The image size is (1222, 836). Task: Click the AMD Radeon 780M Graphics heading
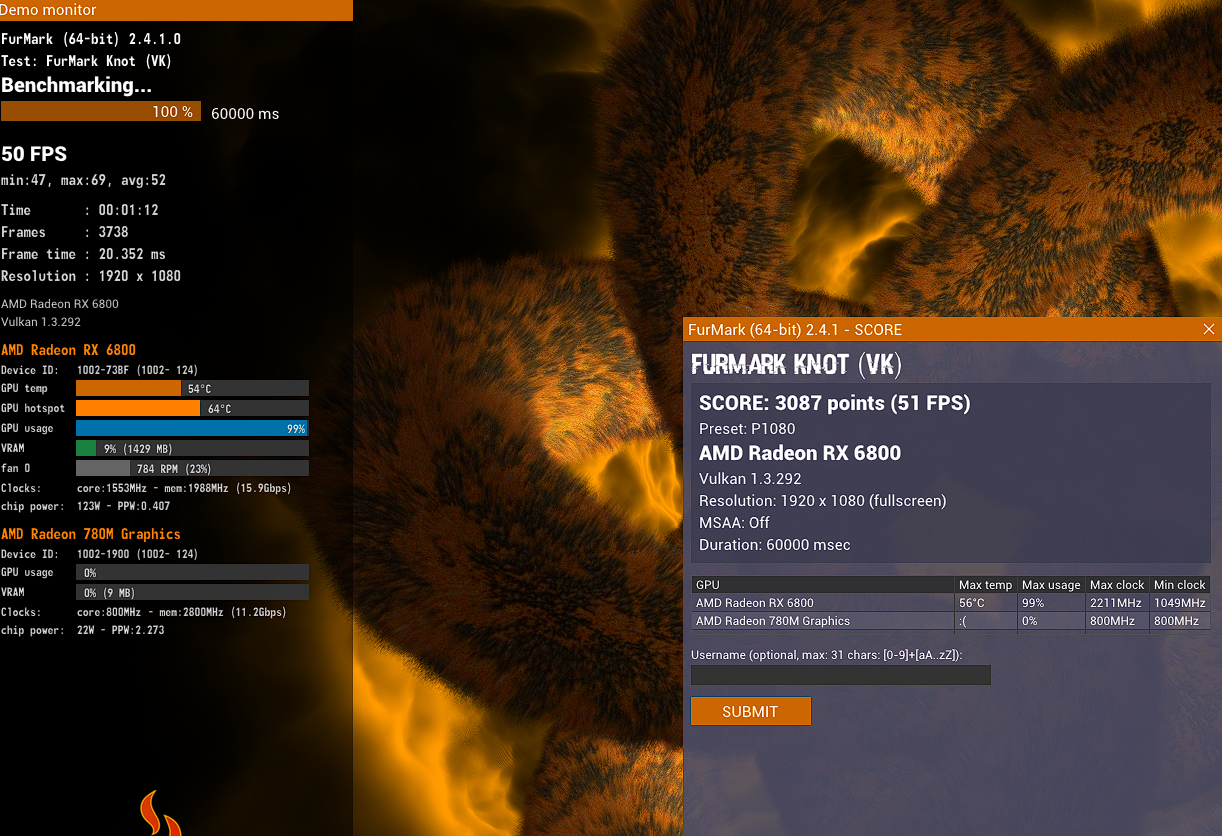(91, 534)
